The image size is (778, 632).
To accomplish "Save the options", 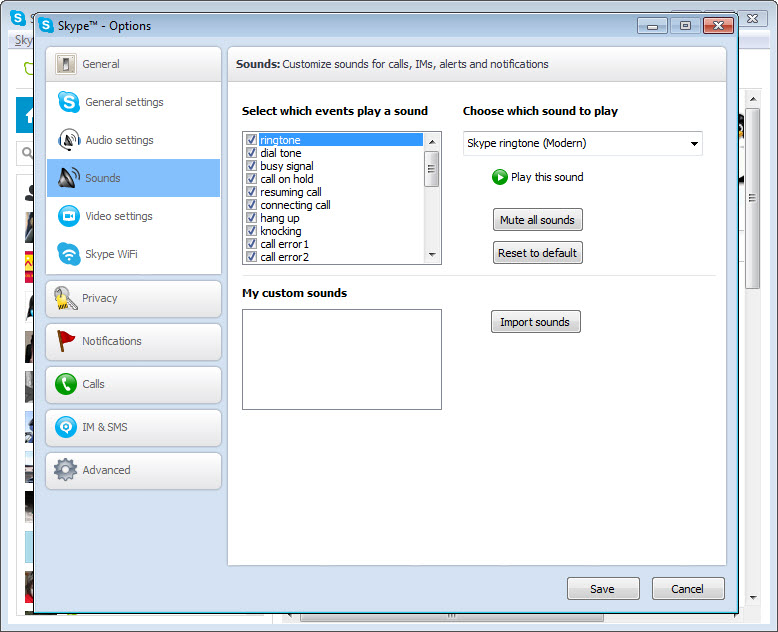I will [603, 588].
